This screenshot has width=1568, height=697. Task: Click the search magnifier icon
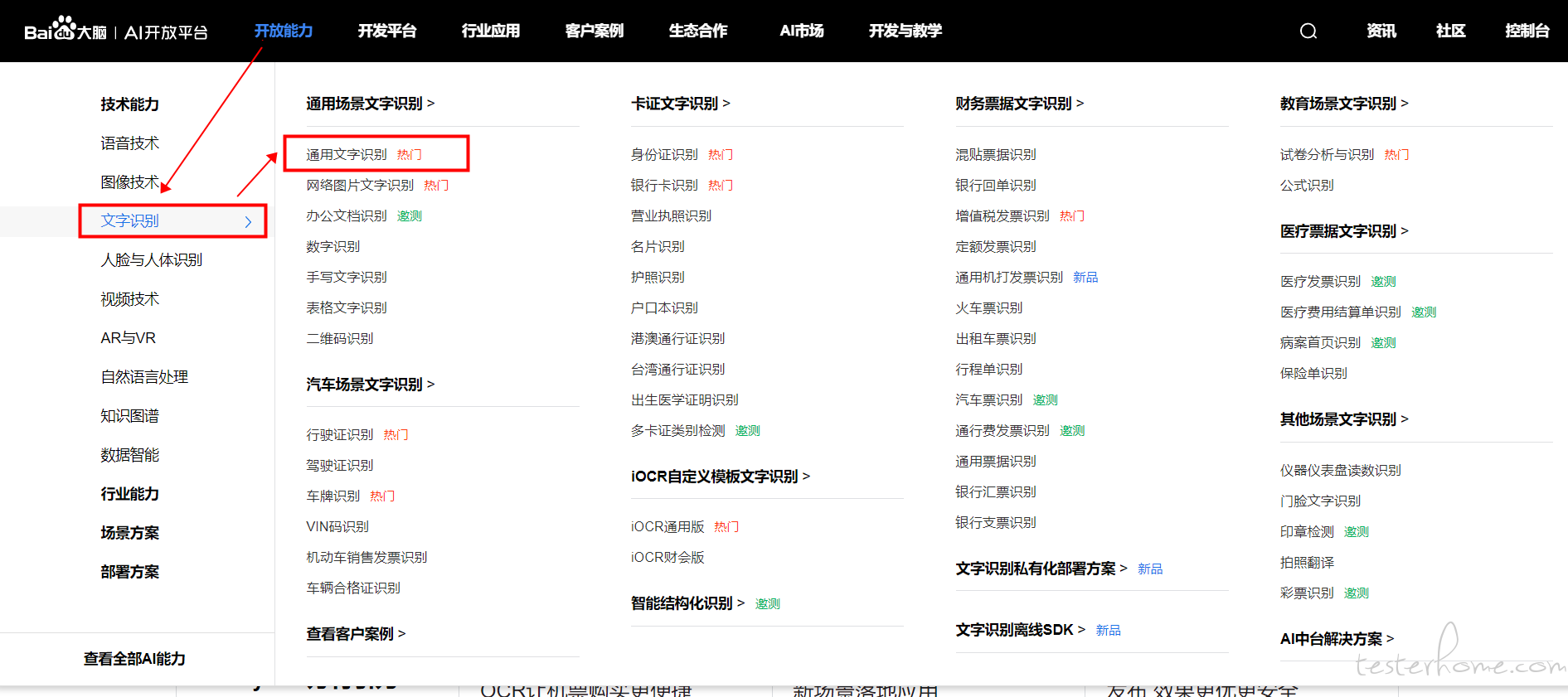[x=1308, y=31]
